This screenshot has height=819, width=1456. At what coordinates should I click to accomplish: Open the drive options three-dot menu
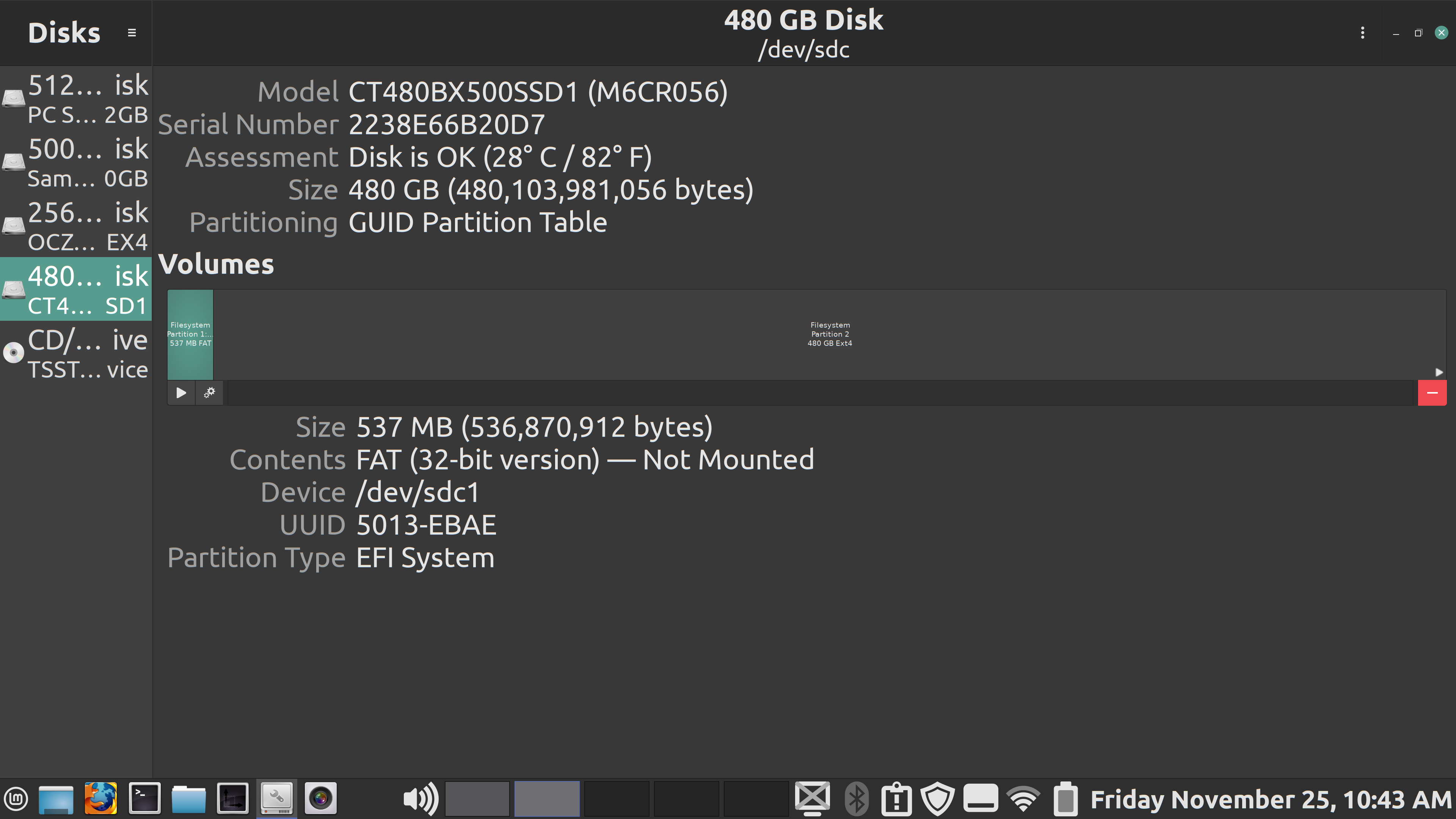pyautogui.click(x=1362, y=33)
